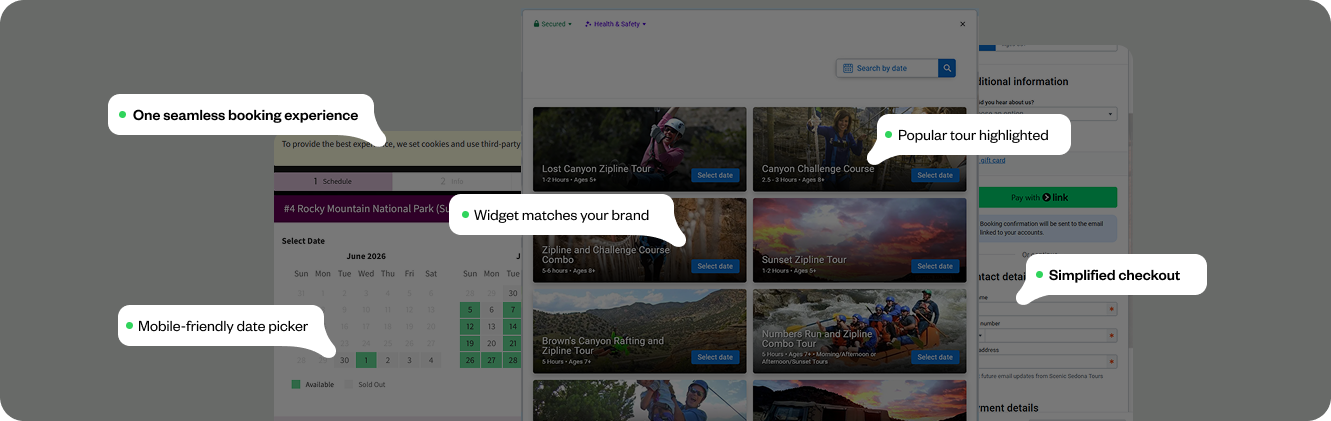The width and height of the screenshot is (1331, 421).
Task: Click the green lock icon beside Secured
Action: coord(536,24)
